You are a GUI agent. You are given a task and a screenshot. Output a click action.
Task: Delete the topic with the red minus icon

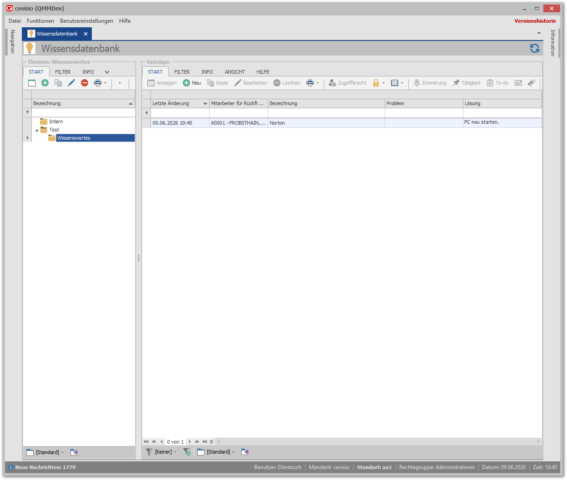(x=85, y=83)
